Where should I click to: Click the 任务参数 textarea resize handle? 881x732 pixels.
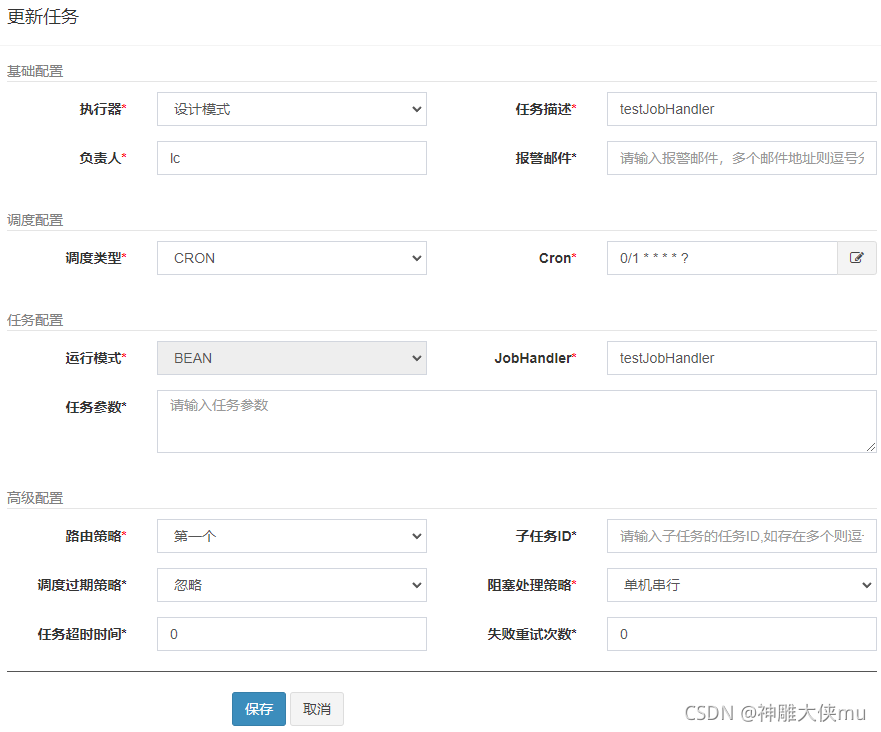pos(870,447)
